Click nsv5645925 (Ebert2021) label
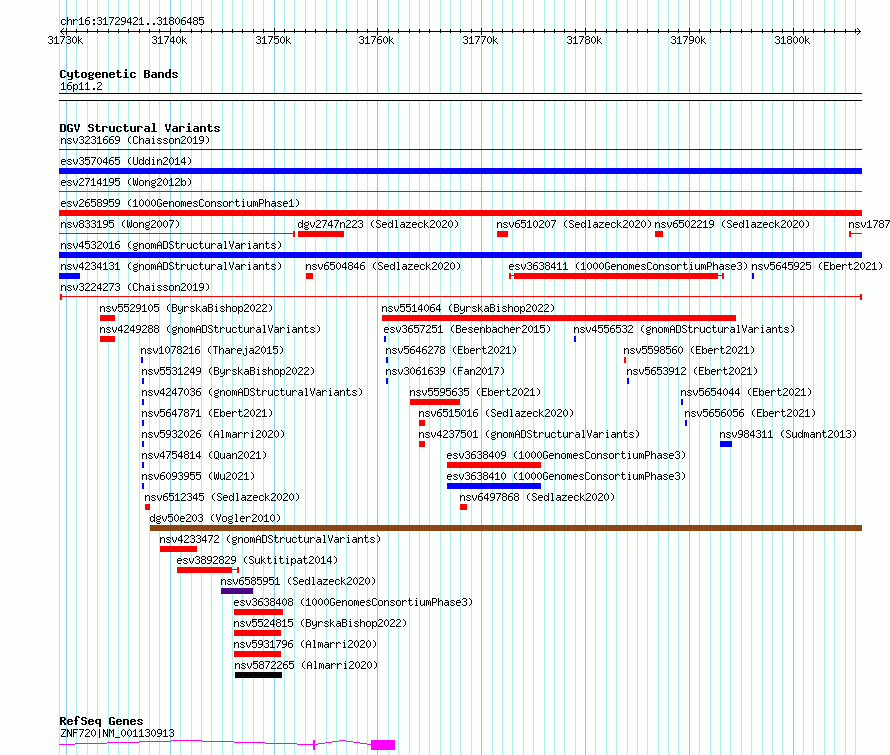Image resolution: width=890 pixels, height=755 pixels. pos(817,266)
